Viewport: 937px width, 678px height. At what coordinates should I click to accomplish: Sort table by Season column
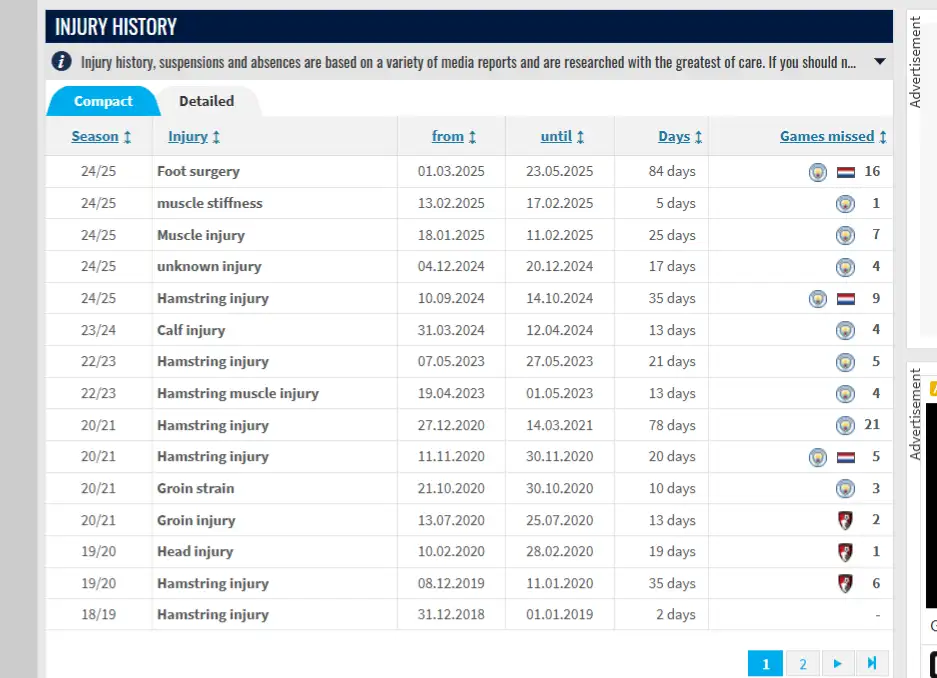pos(101,137)
